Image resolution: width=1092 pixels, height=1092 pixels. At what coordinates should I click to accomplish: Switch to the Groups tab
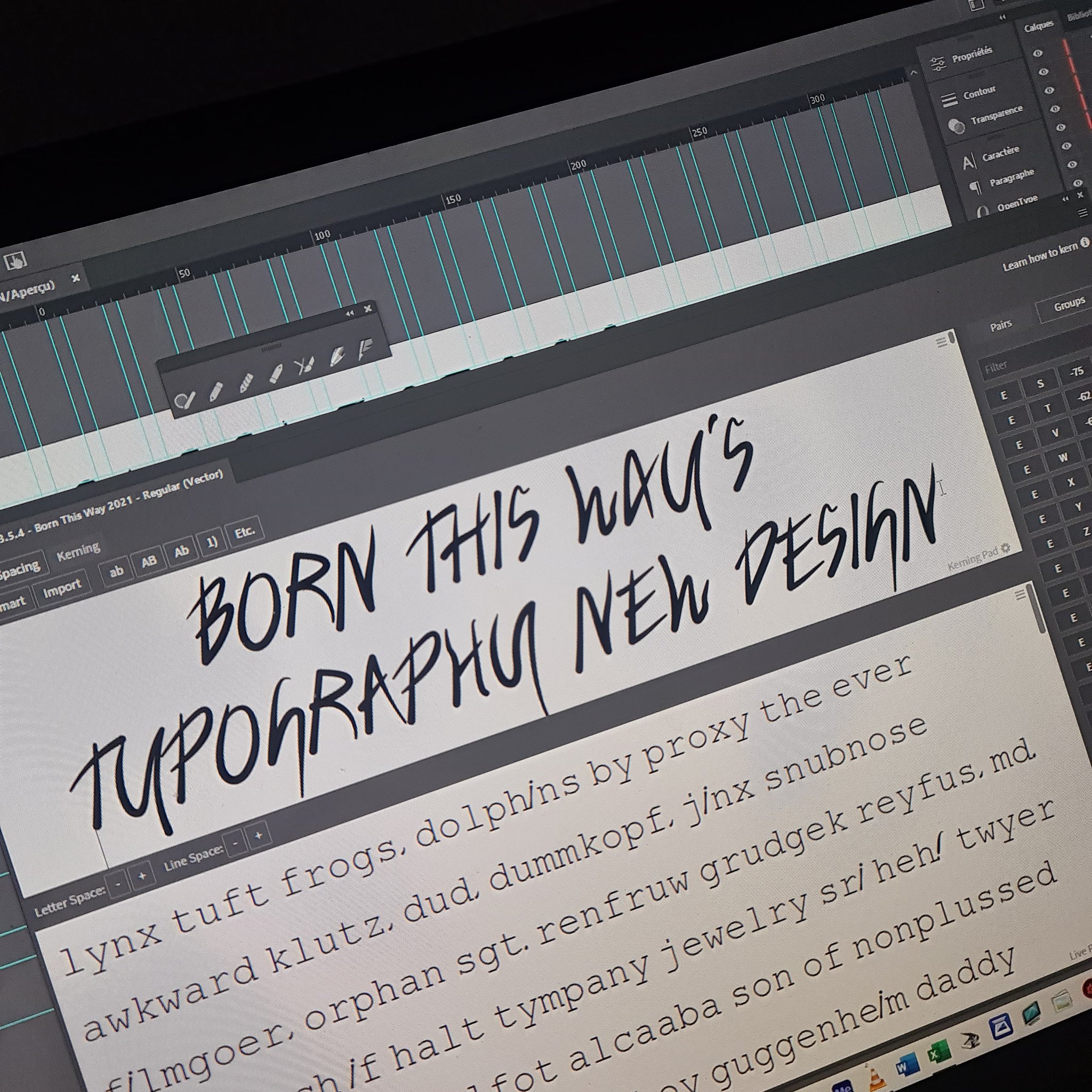pyautogui.click(x=1070, y=305)
